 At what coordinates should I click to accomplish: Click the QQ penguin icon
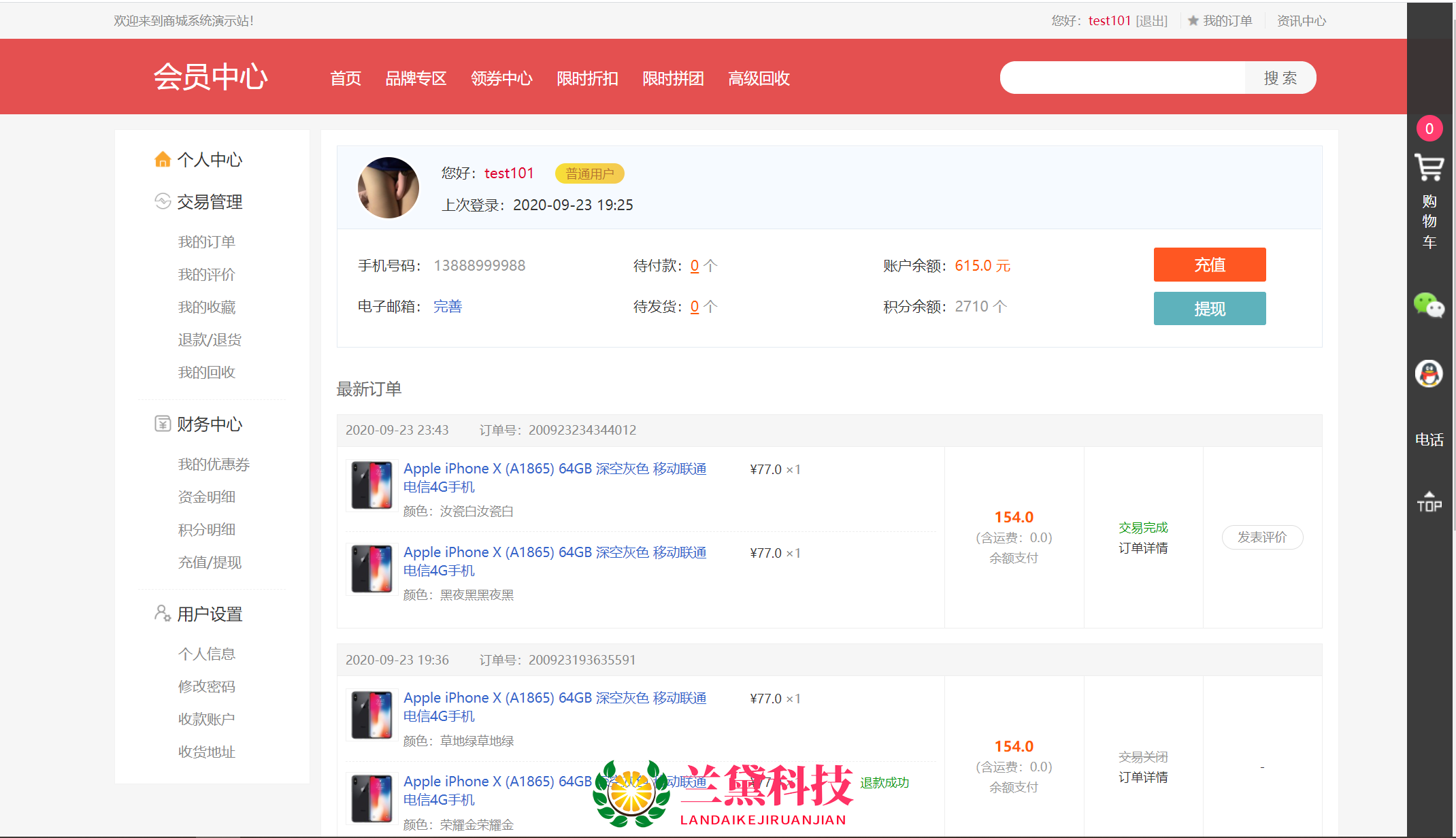tap(1429, 373)
